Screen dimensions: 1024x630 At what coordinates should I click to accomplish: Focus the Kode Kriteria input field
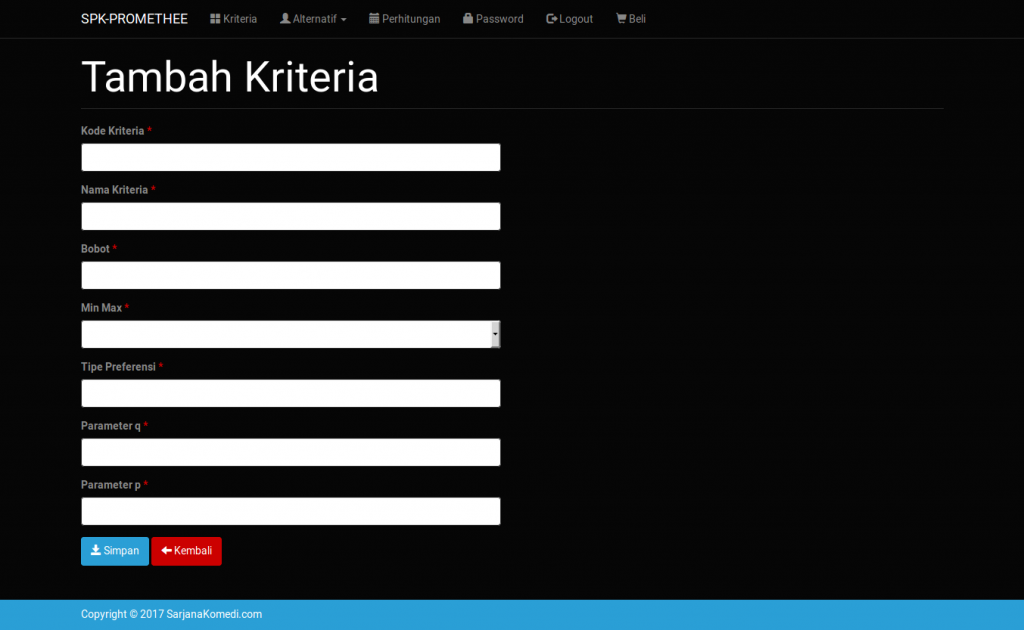(291, 157)
